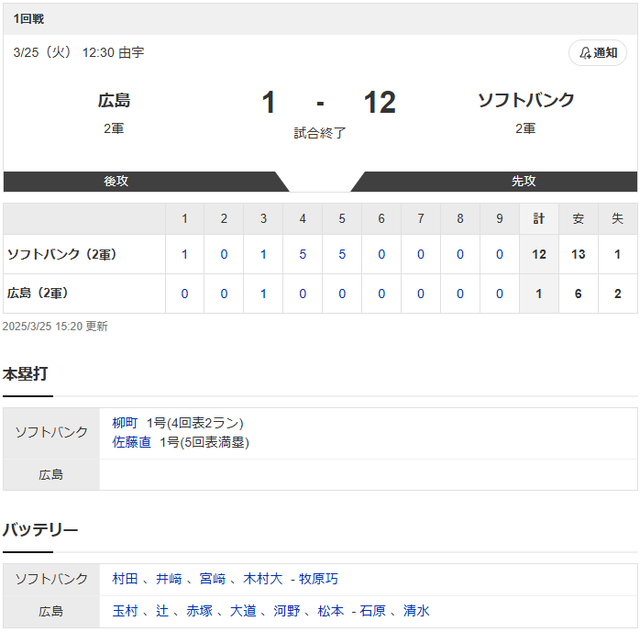The height and width of the screenshot is (632, 640).
Task: Click the 試合終了 game status text
Action: coord(320,133)
